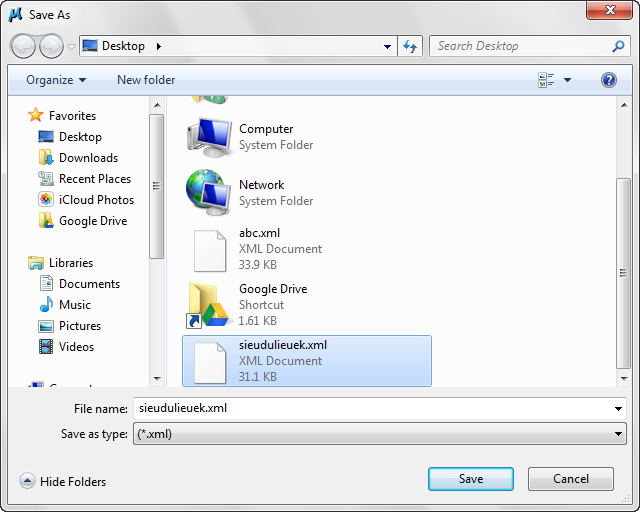Open the view options dropdown arrow

tap(567, 80)
